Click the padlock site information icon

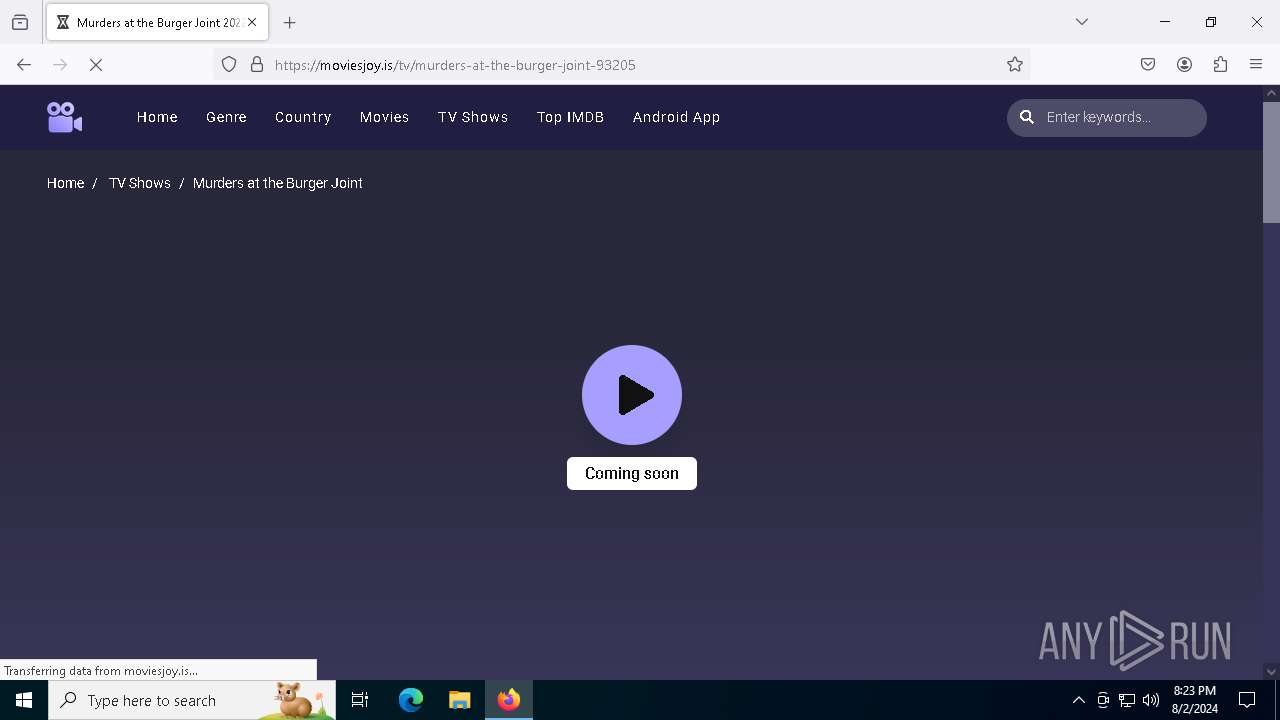point(257,65)
